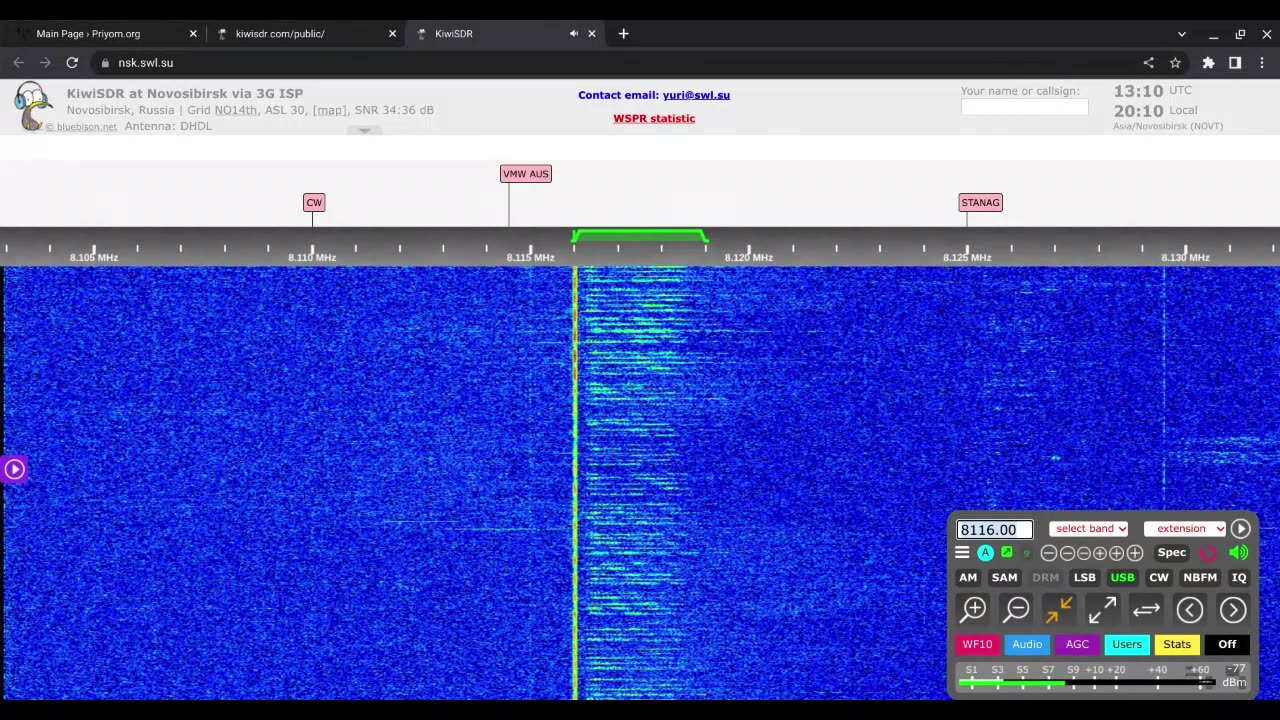Click the STANAG station label
This screenshot has height=720, width=1280.
(x=980, y=202)
